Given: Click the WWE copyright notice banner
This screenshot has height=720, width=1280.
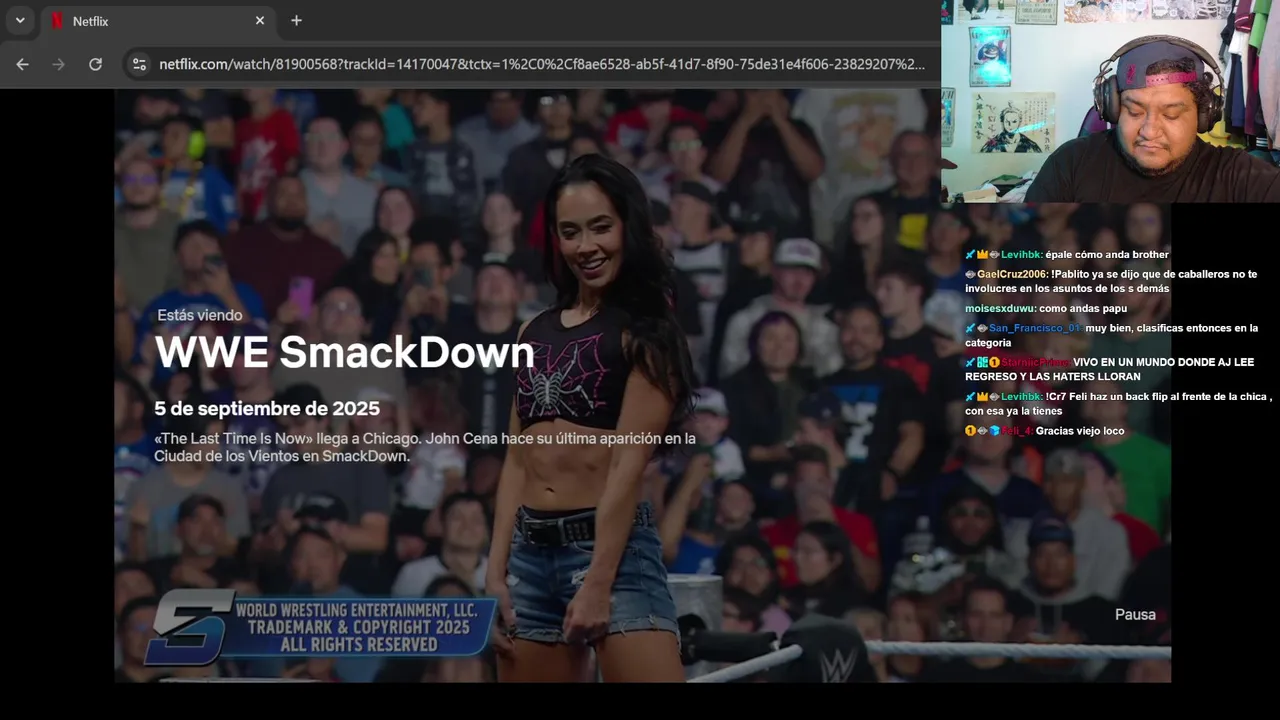Looking at the screenshot, I should point(322,627).
